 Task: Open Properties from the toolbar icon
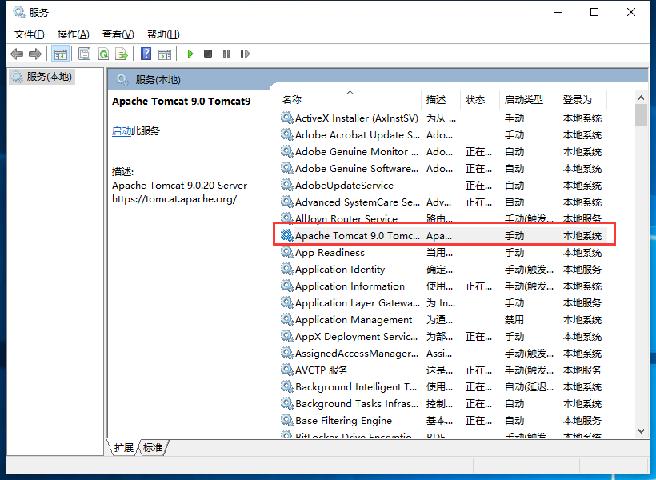pos(84,54)
